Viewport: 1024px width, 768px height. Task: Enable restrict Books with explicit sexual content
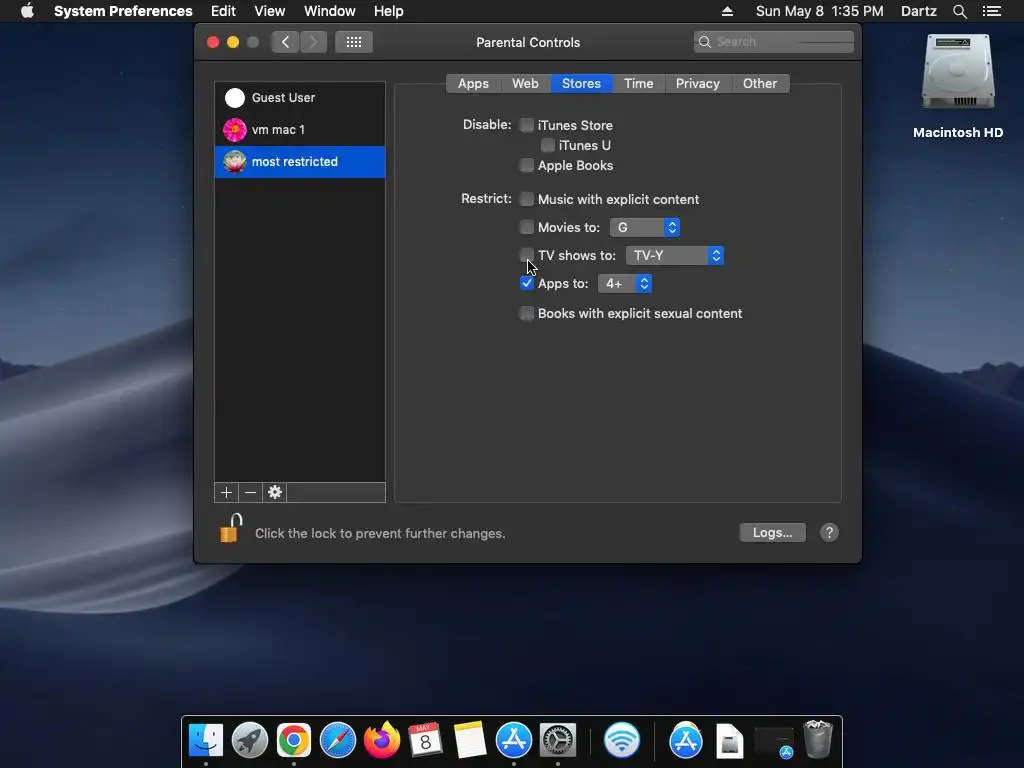tap(527, 313)
